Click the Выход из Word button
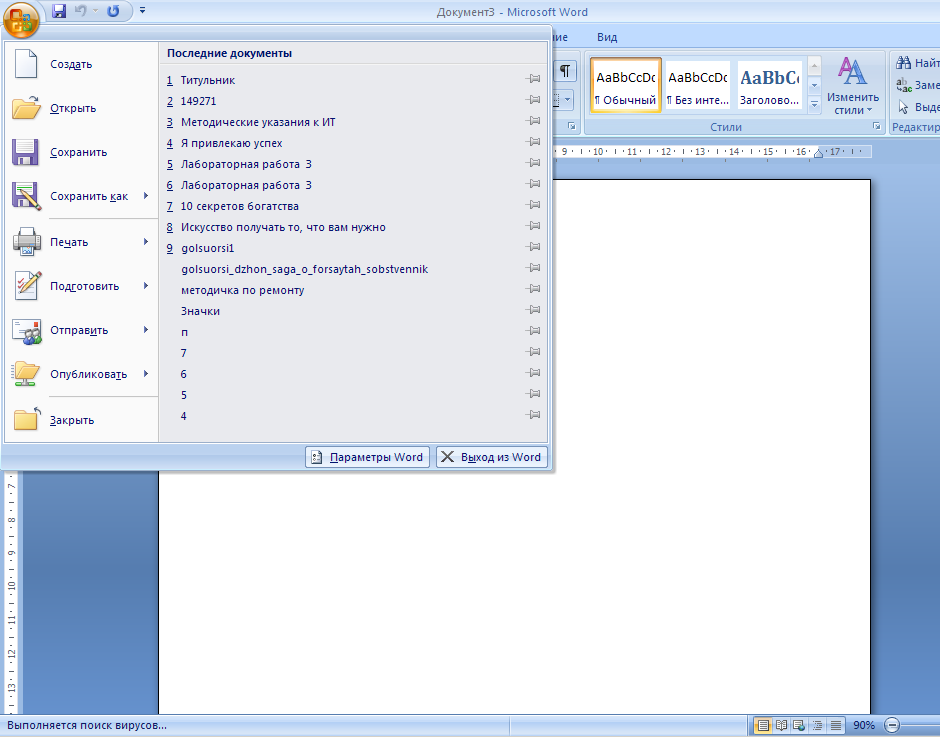The image size is (940, 737). click(491, 457)
